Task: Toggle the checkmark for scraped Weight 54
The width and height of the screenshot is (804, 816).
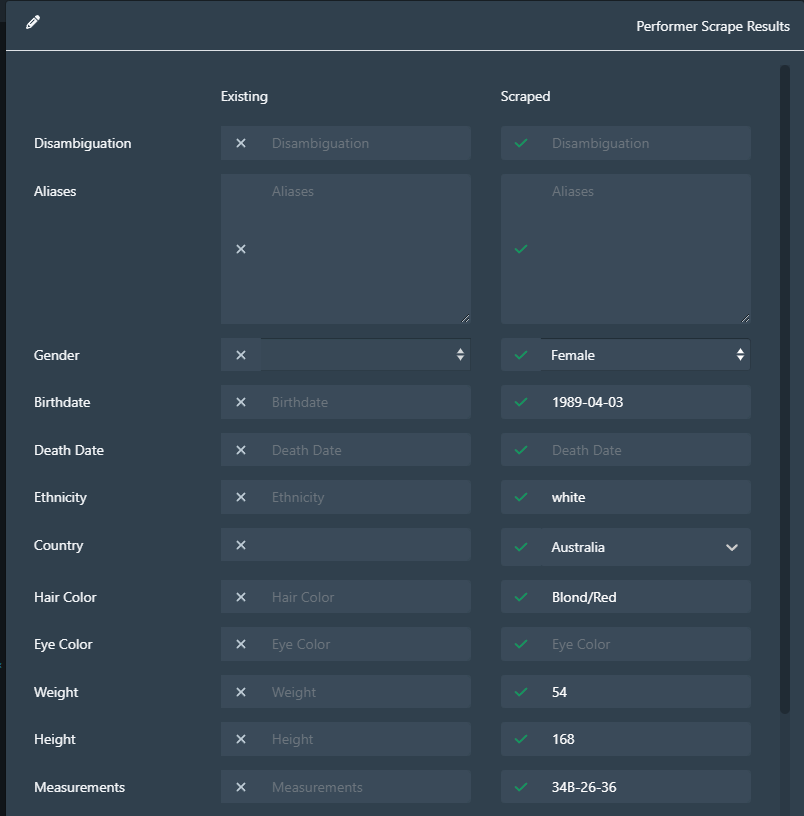Action: tap(520, 691)
